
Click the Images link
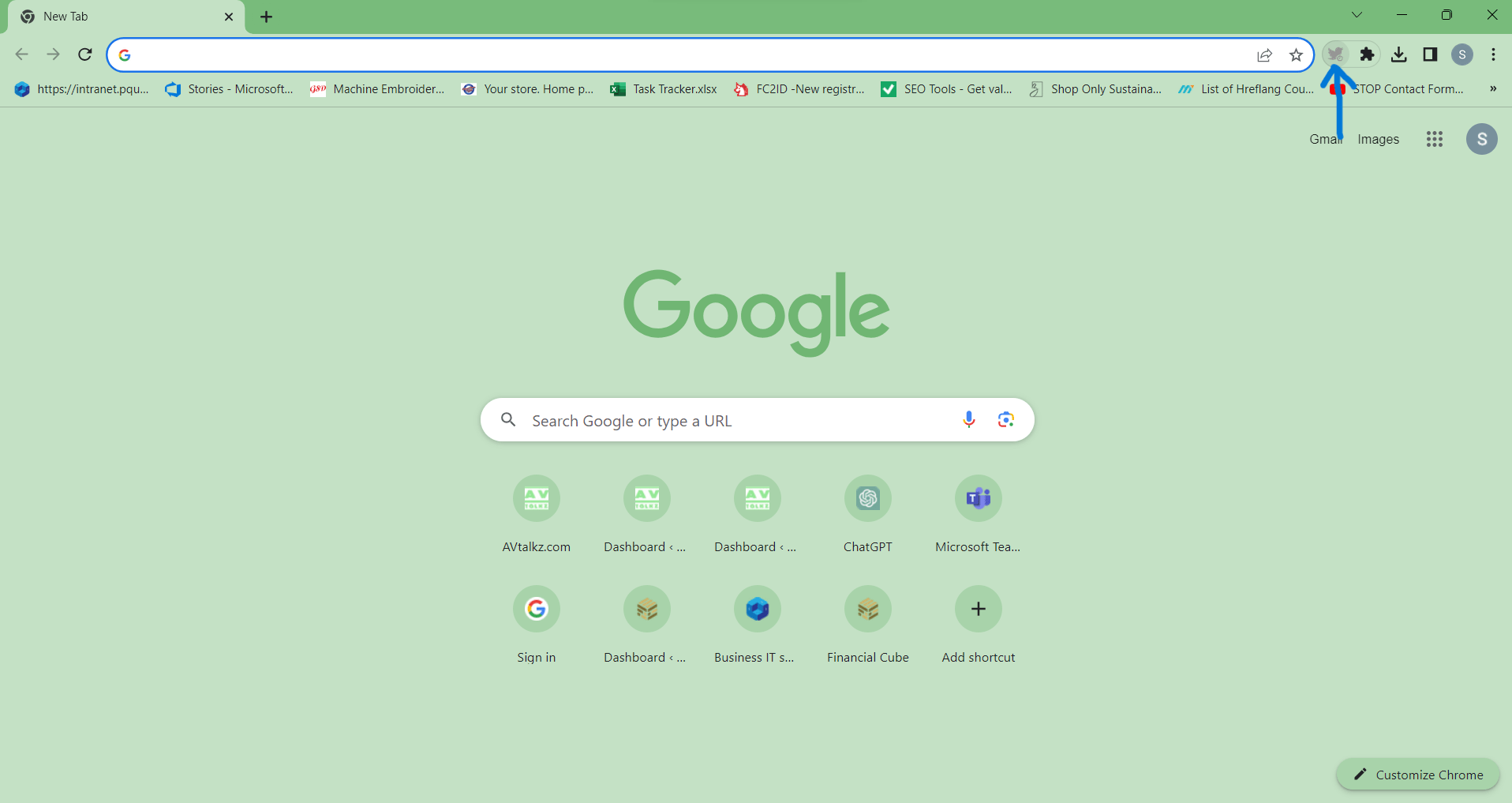pyautogui.click(x=1378, y=139)
